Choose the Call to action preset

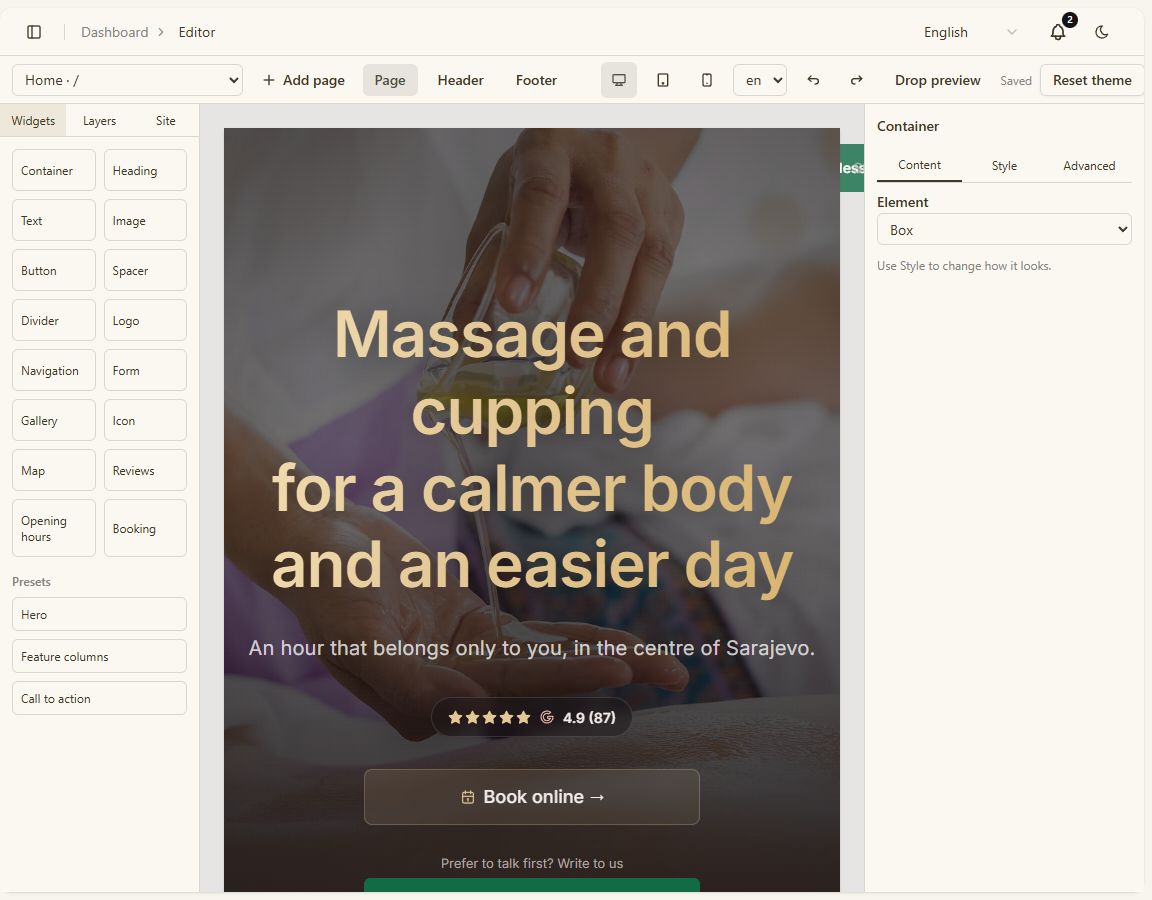tap(99, 698)
